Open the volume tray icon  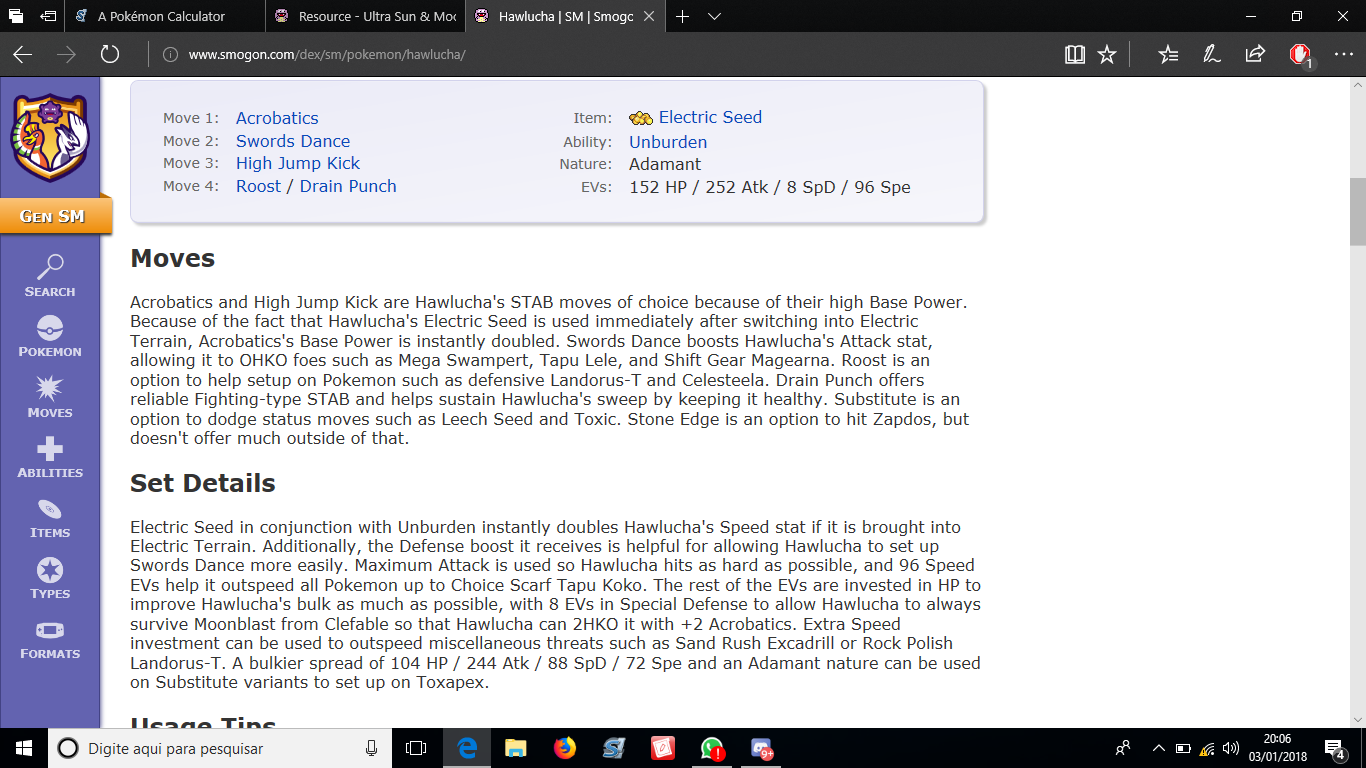1231,748
